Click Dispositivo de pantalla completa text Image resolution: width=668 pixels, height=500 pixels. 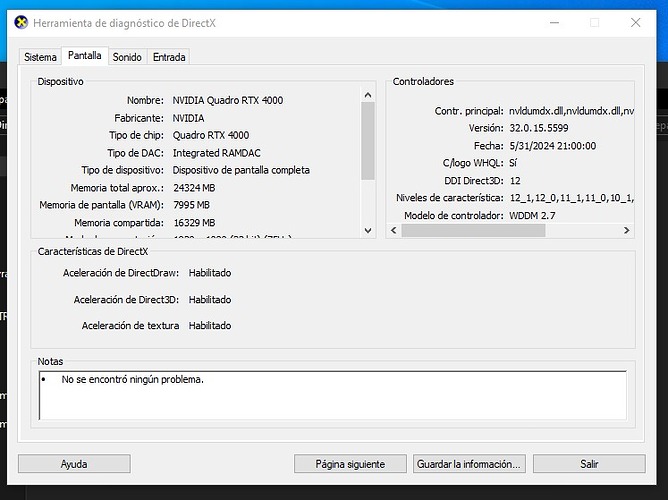click(x=241, y=170)
